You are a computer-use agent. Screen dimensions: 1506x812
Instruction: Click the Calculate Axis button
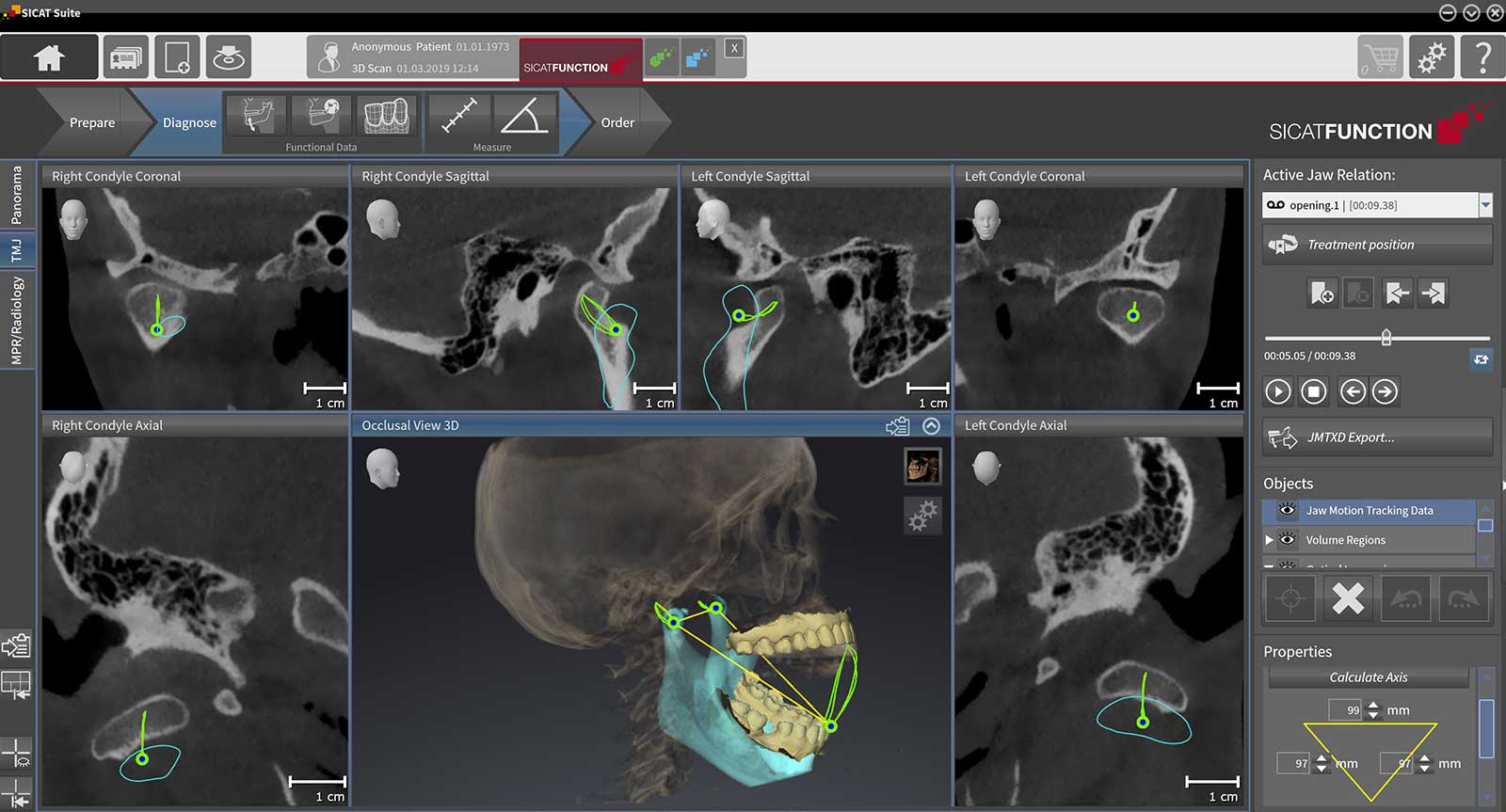[x=1369, y=677]
